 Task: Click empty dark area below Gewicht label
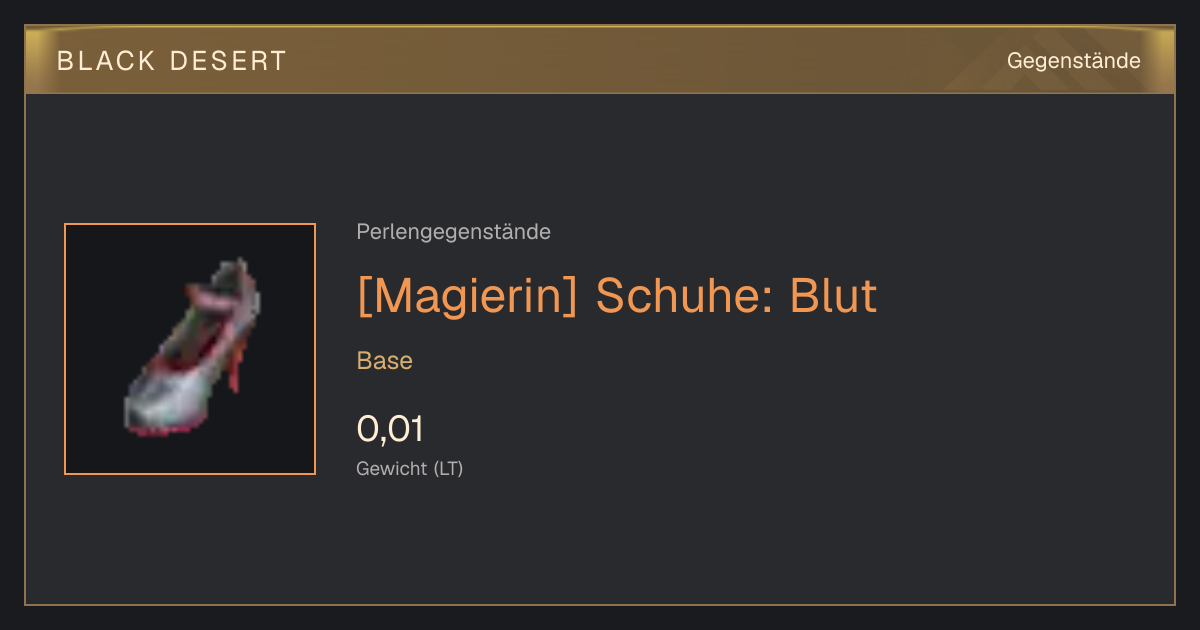[600, 545]
